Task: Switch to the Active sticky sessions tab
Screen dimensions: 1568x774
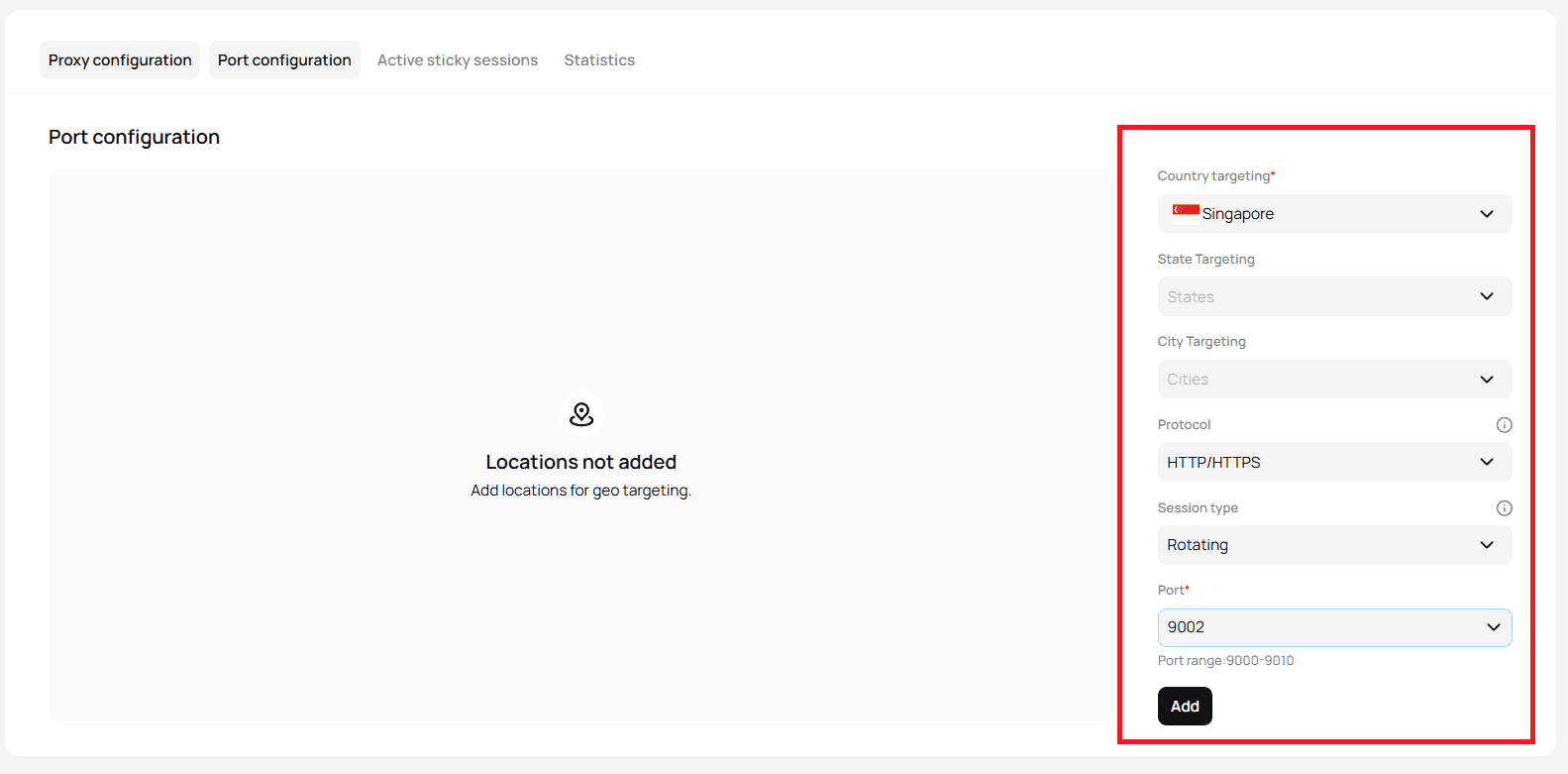Action: [x=458, y=60]
